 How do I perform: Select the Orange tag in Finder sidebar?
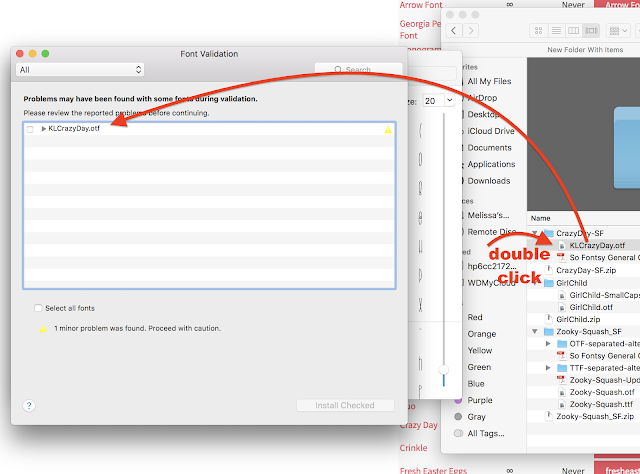pyautogui.click(x=482, y=334)
